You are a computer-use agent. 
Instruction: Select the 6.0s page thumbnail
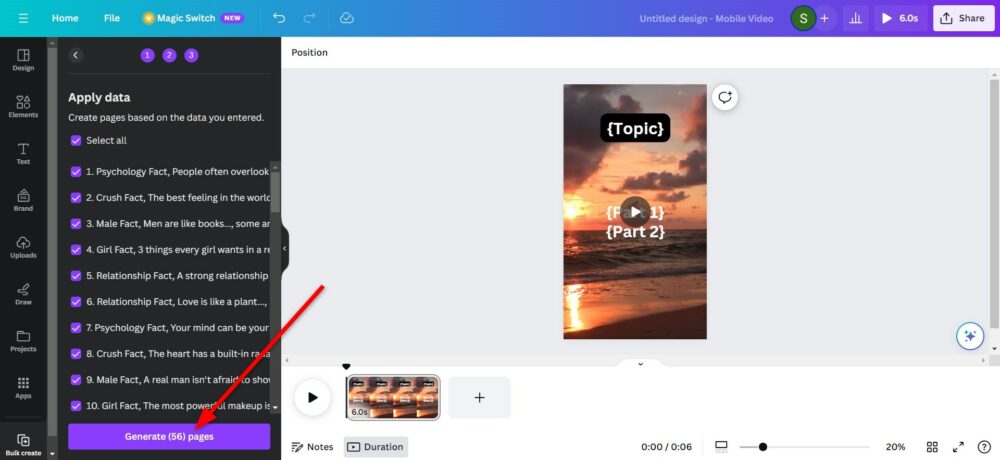tap(393, 397)
